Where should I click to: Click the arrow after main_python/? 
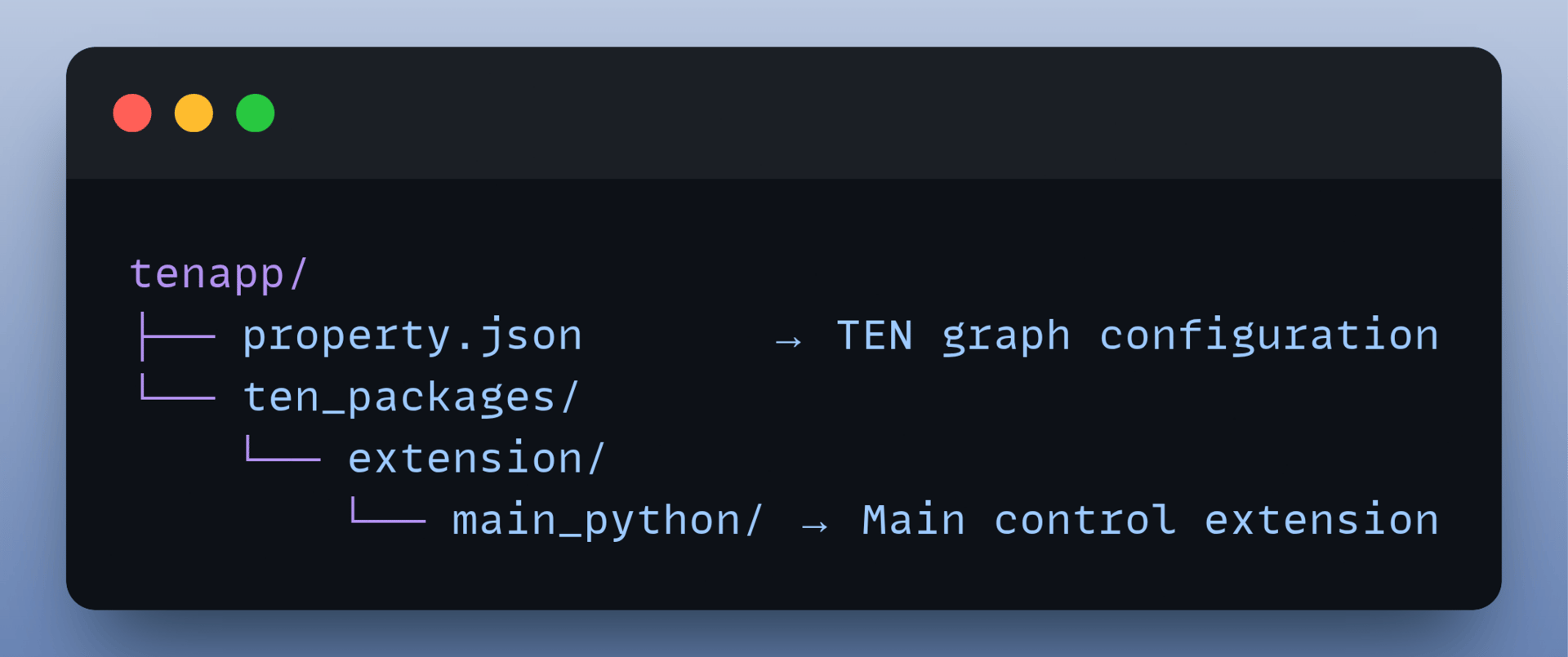[814, 526]
